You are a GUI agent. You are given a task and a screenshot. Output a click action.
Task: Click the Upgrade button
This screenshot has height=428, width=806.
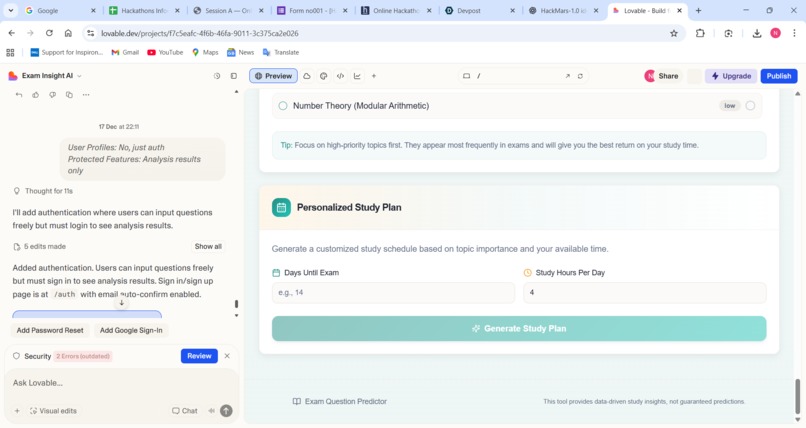(731, 76)
